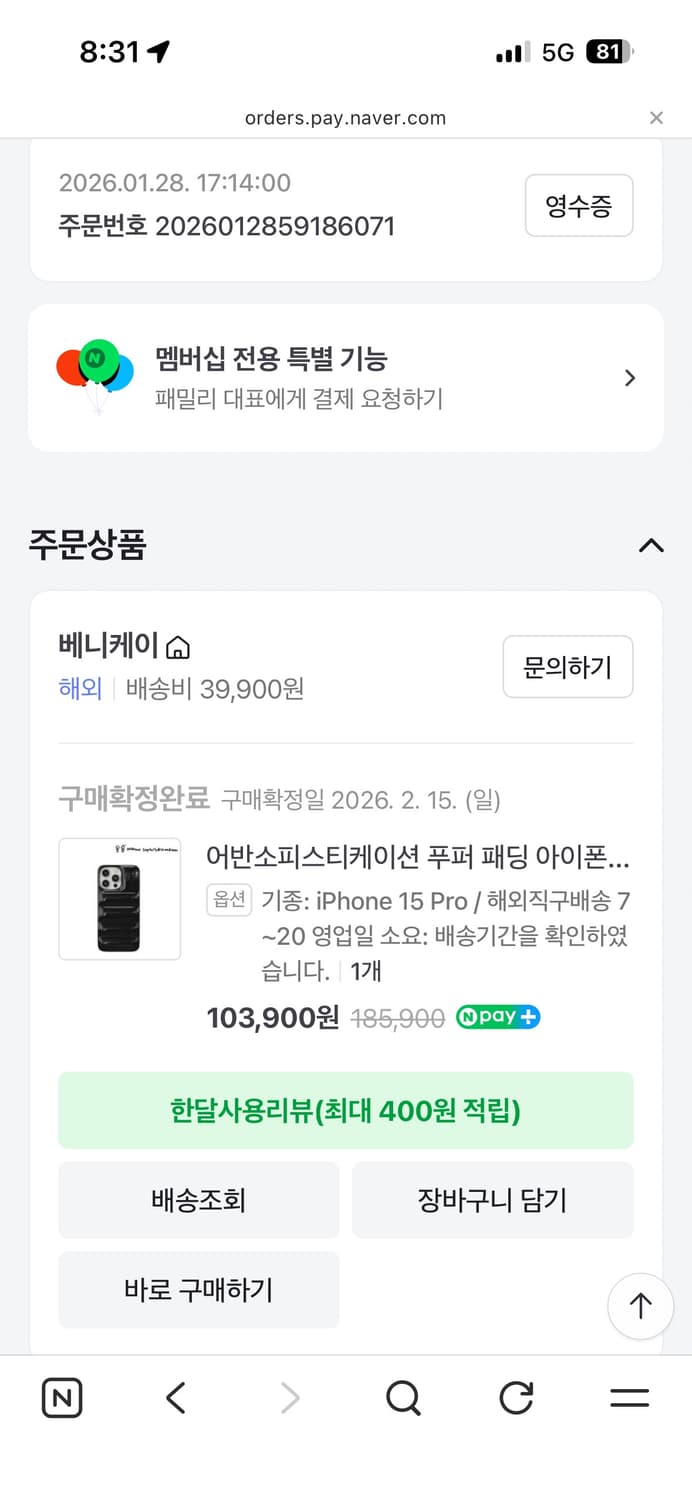Viewport: 692px width, 1500px height.
Task: Tap 한달사용리뷰(최대 400원 적립) review banner
Action: (x=346, y=1110)
